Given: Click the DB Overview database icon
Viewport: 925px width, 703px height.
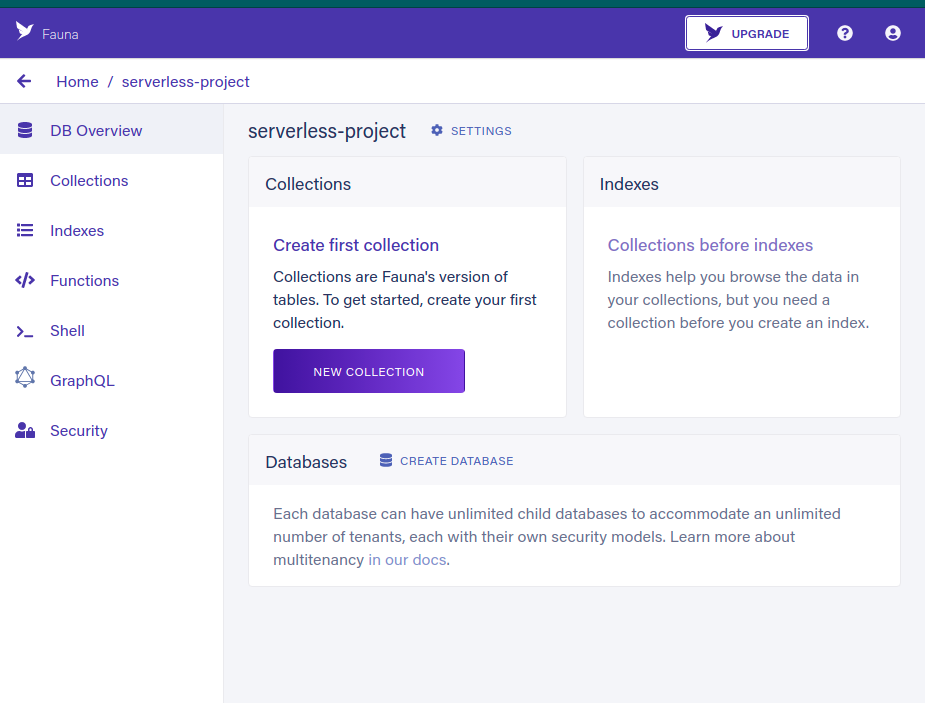Looking at the screenshot, I should coord(25,131).
